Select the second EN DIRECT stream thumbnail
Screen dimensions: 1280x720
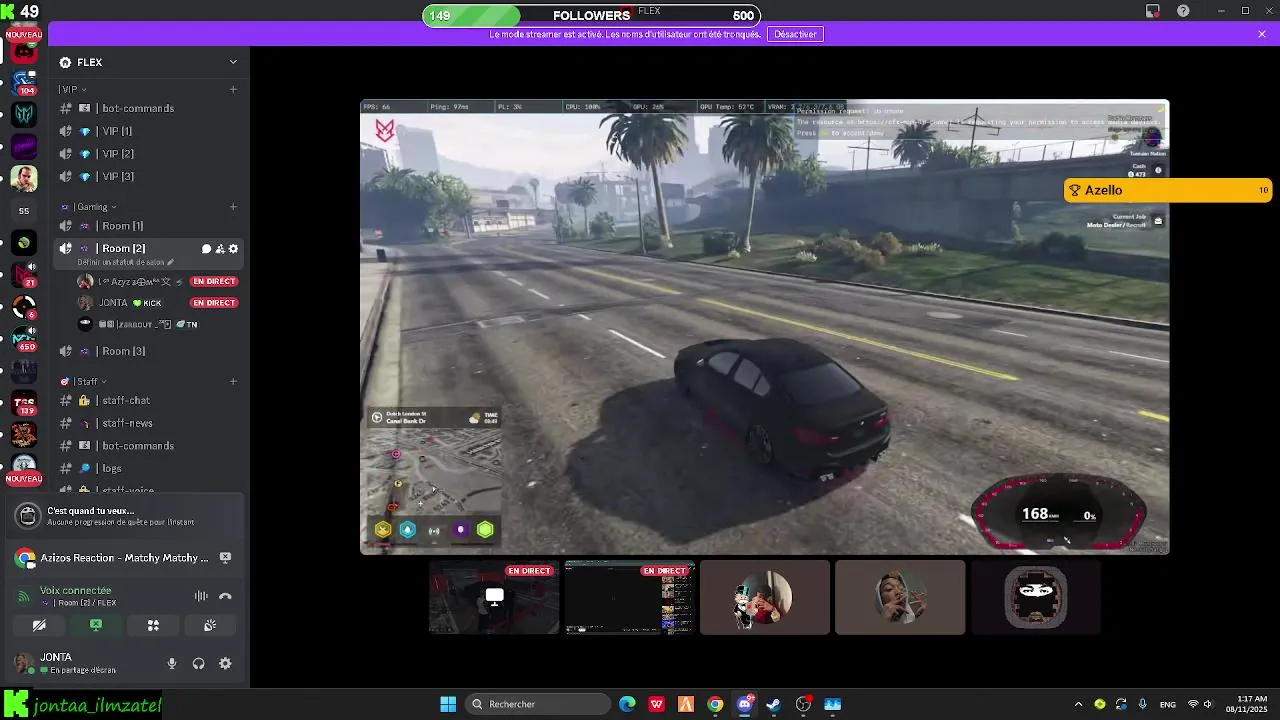[x=630, y=597]
